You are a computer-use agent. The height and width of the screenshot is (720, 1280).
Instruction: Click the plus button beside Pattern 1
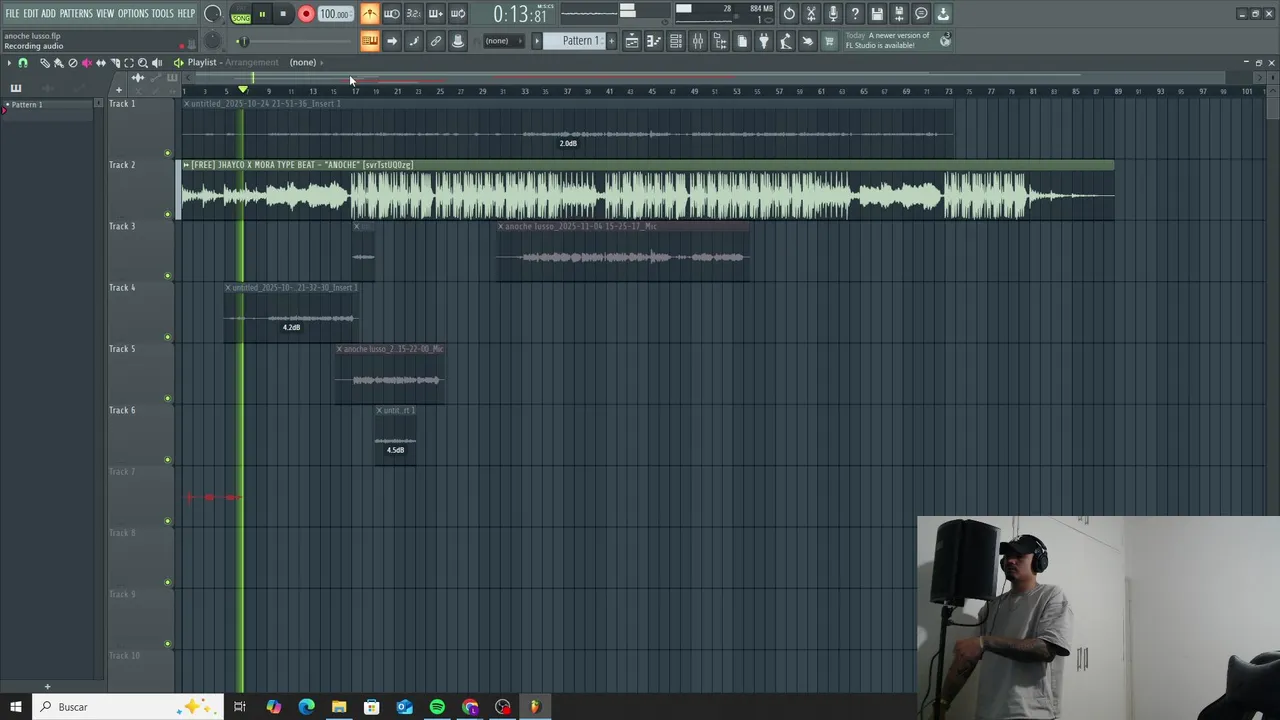612,41
